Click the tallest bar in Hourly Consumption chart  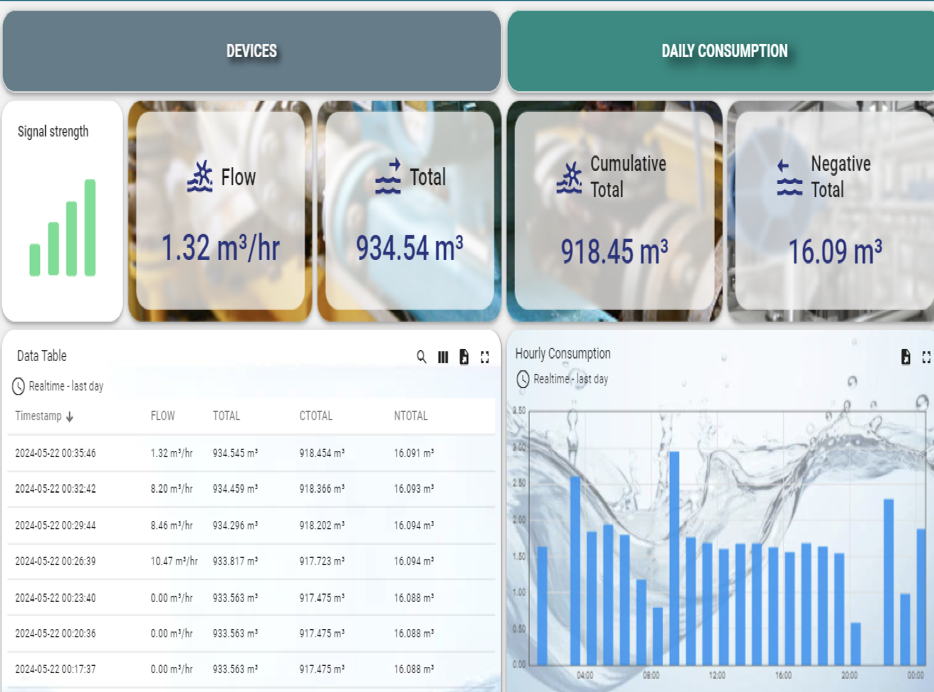[x=674, y=558]
